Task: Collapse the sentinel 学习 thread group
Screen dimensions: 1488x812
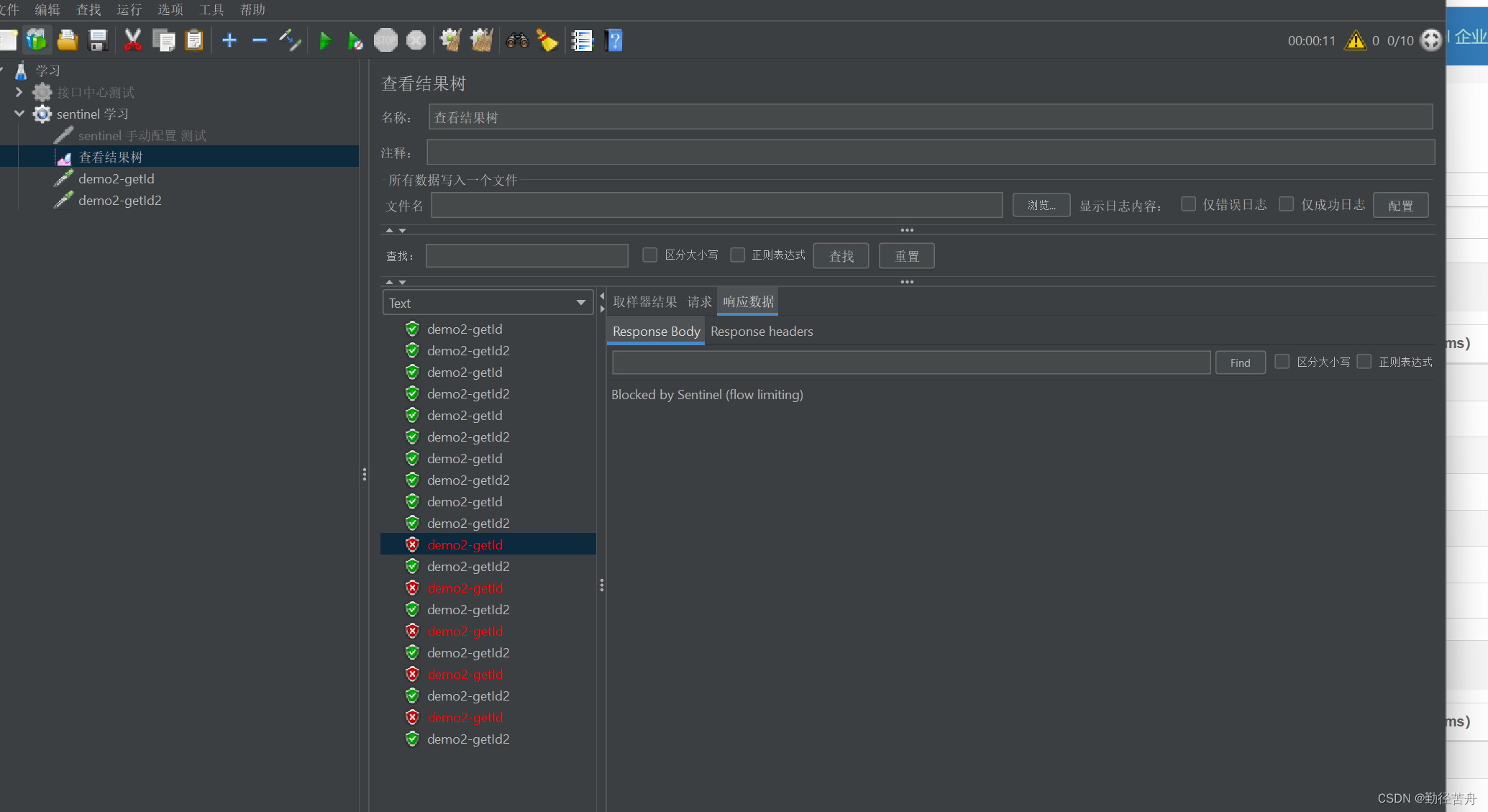Action: [19, 114]
